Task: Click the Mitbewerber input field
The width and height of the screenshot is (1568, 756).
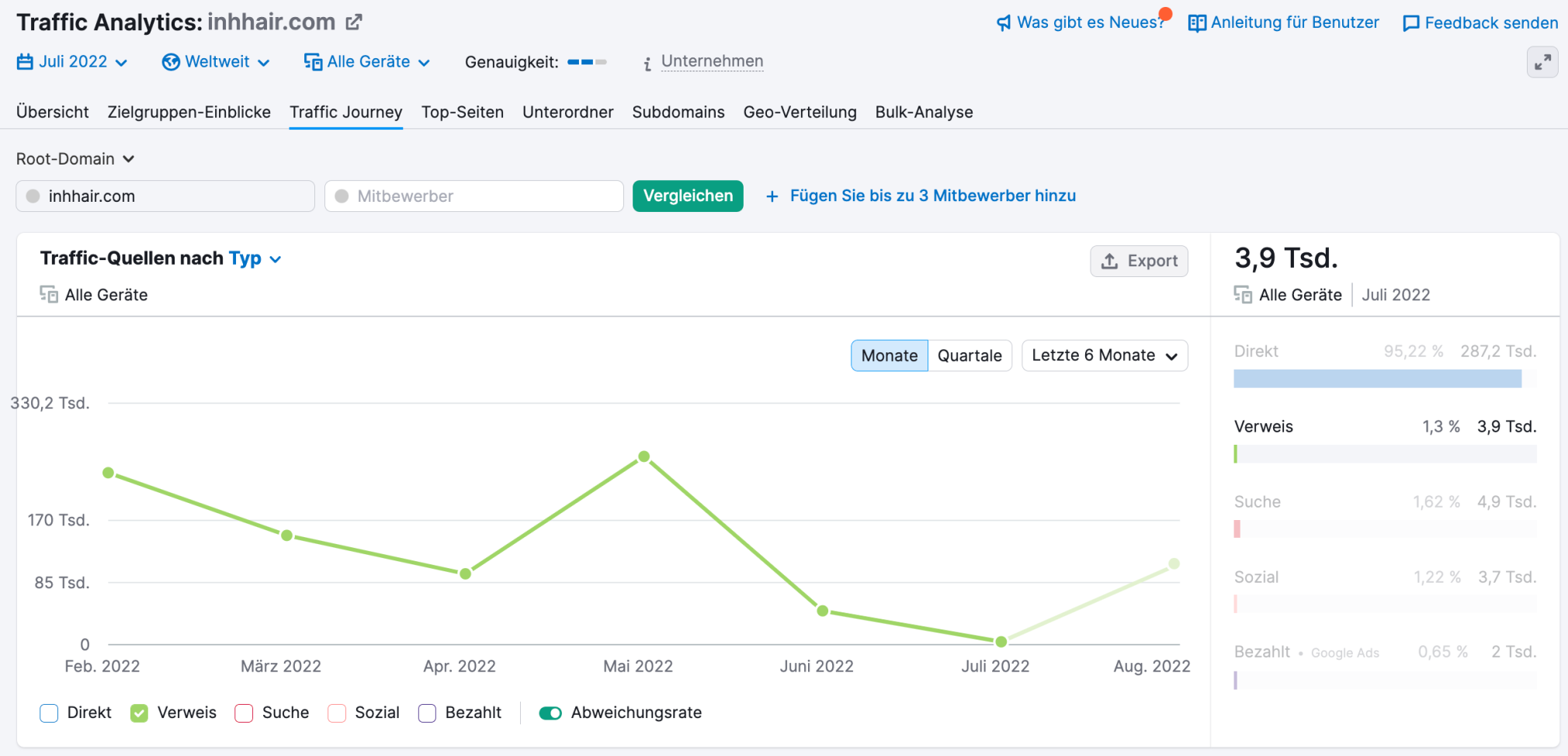Action: pyautogui.click(x=474, y=196)
